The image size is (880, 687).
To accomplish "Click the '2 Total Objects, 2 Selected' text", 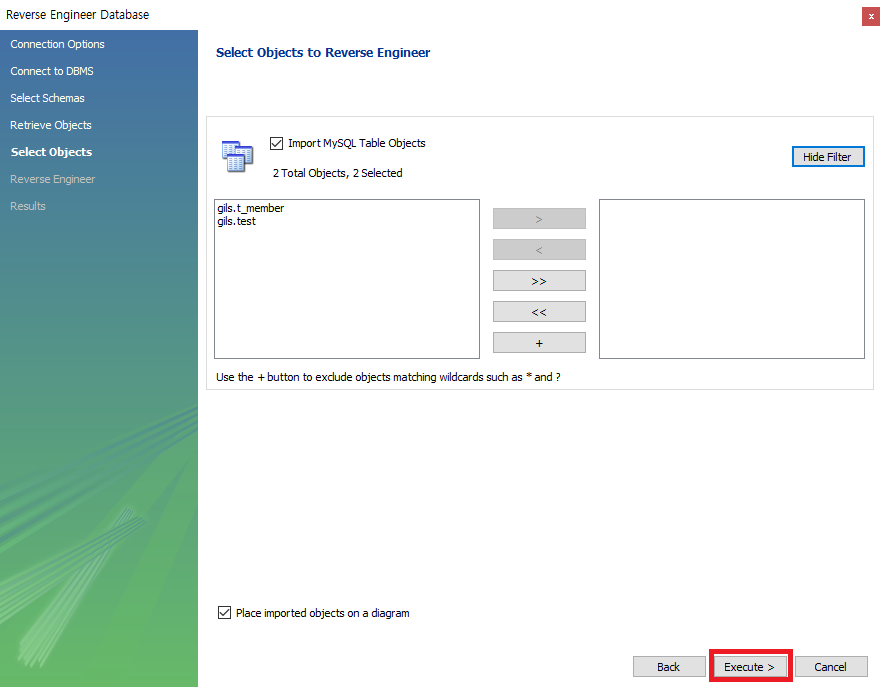I will 337,173.
